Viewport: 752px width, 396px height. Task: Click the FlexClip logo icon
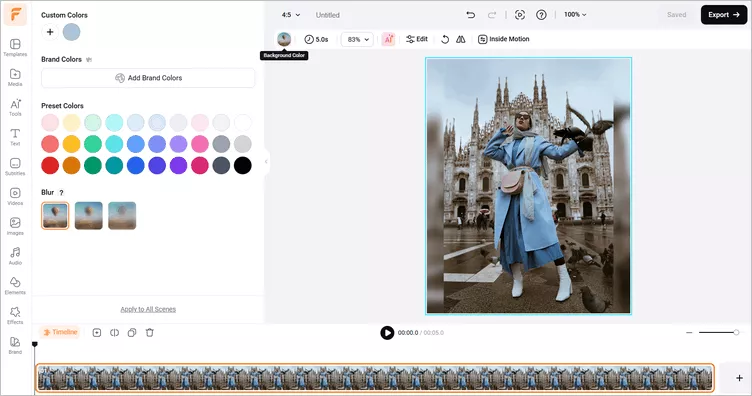pos(15,15)
